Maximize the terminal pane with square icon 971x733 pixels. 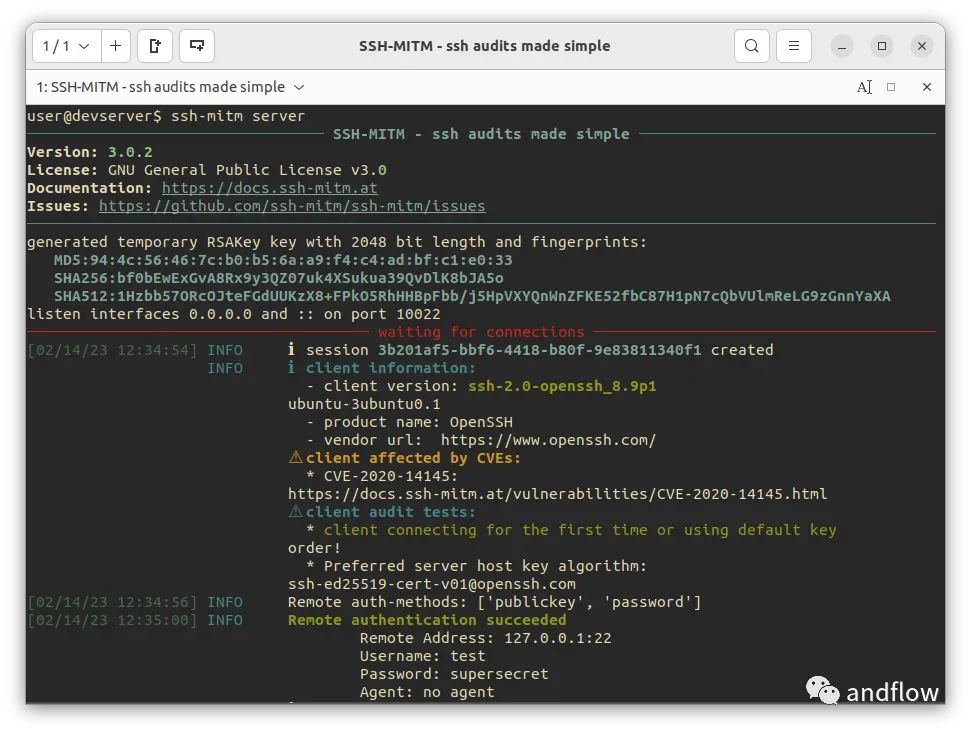pos(891,87)
